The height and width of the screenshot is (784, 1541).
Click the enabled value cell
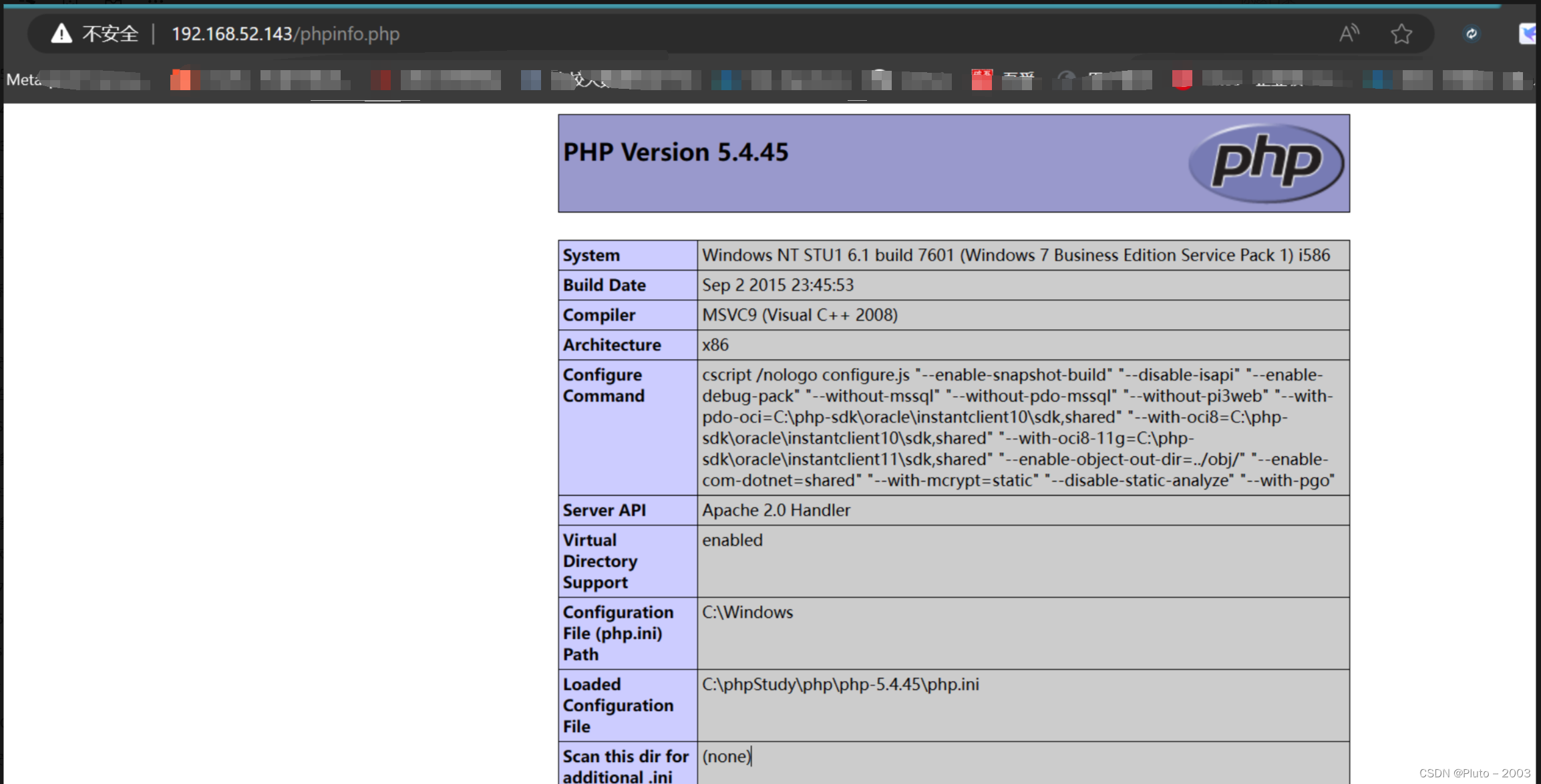(1023, 561)
